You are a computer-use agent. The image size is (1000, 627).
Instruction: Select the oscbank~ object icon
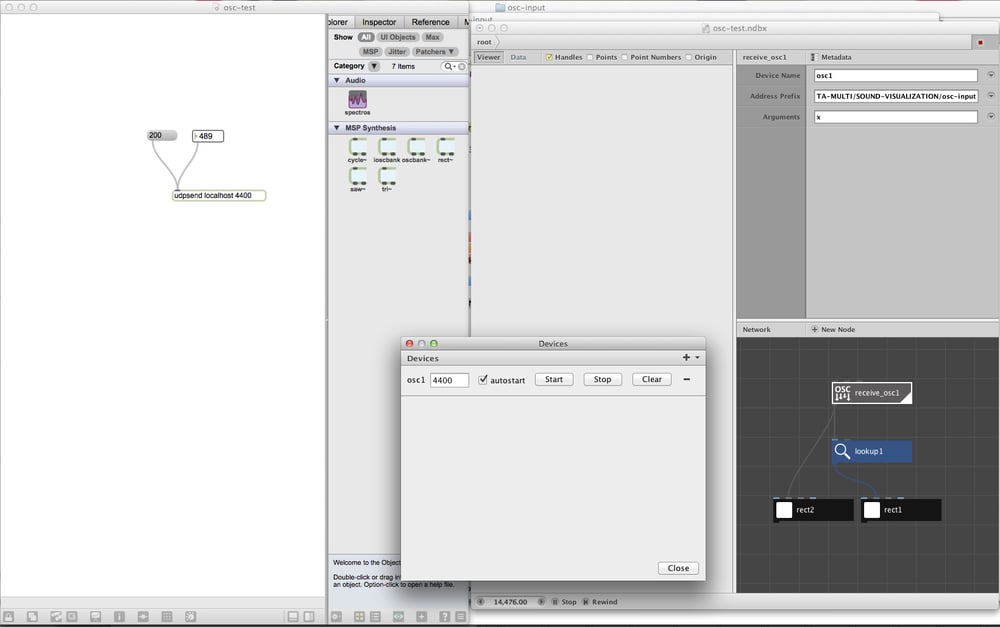(x=416, y=147)
